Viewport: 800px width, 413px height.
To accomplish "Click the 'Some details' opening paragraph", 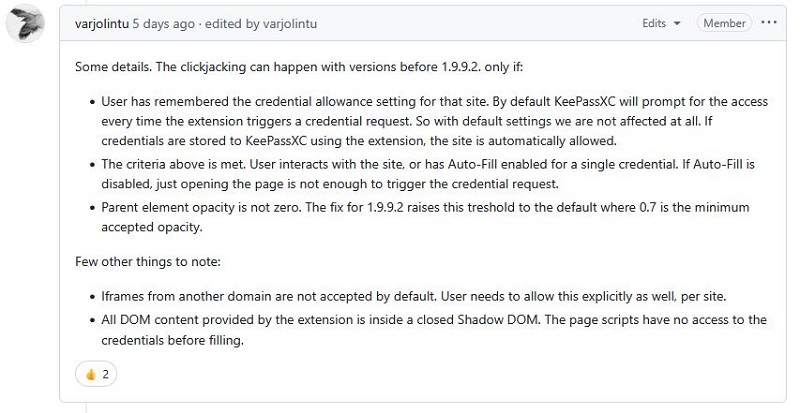I will pyautogui.click(x=299, y=67).
